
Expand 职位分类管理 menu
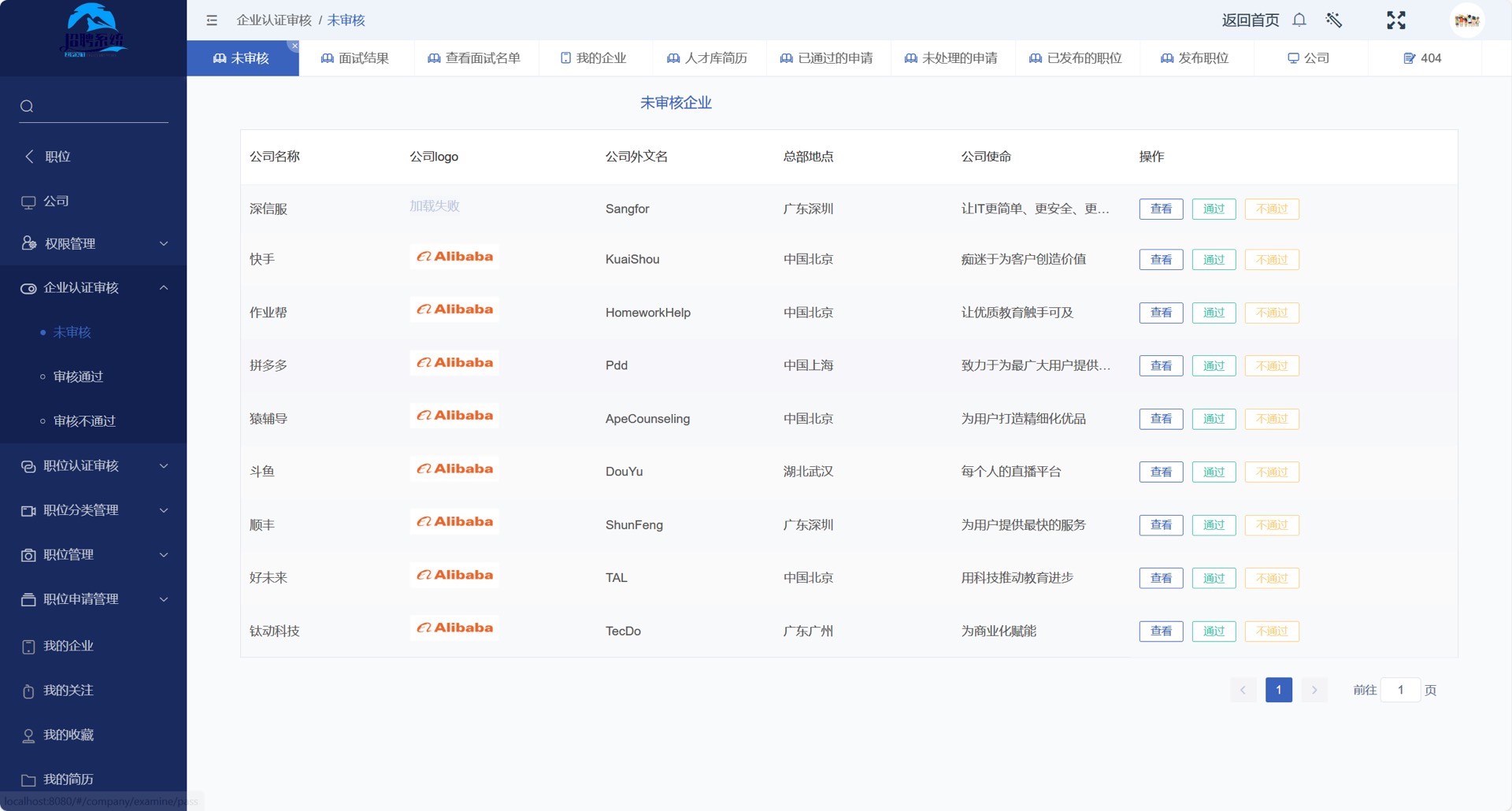pyautogui.click(x=93, y=510)
